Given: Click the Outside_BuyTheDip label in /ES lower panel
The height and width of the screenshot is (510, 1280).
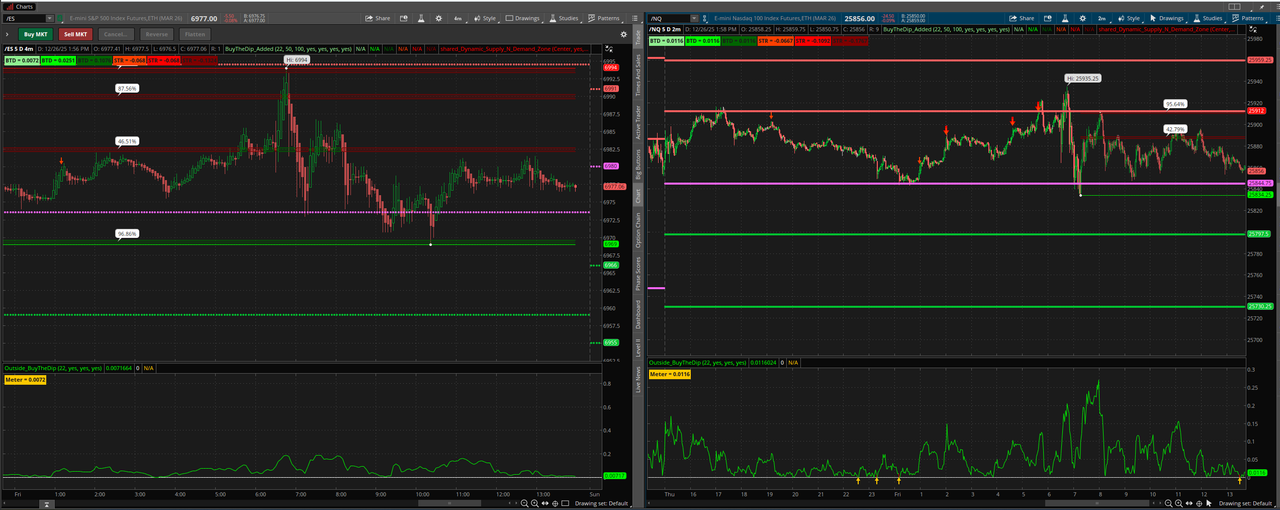Looking at the screenshot, I should point(53,368).
